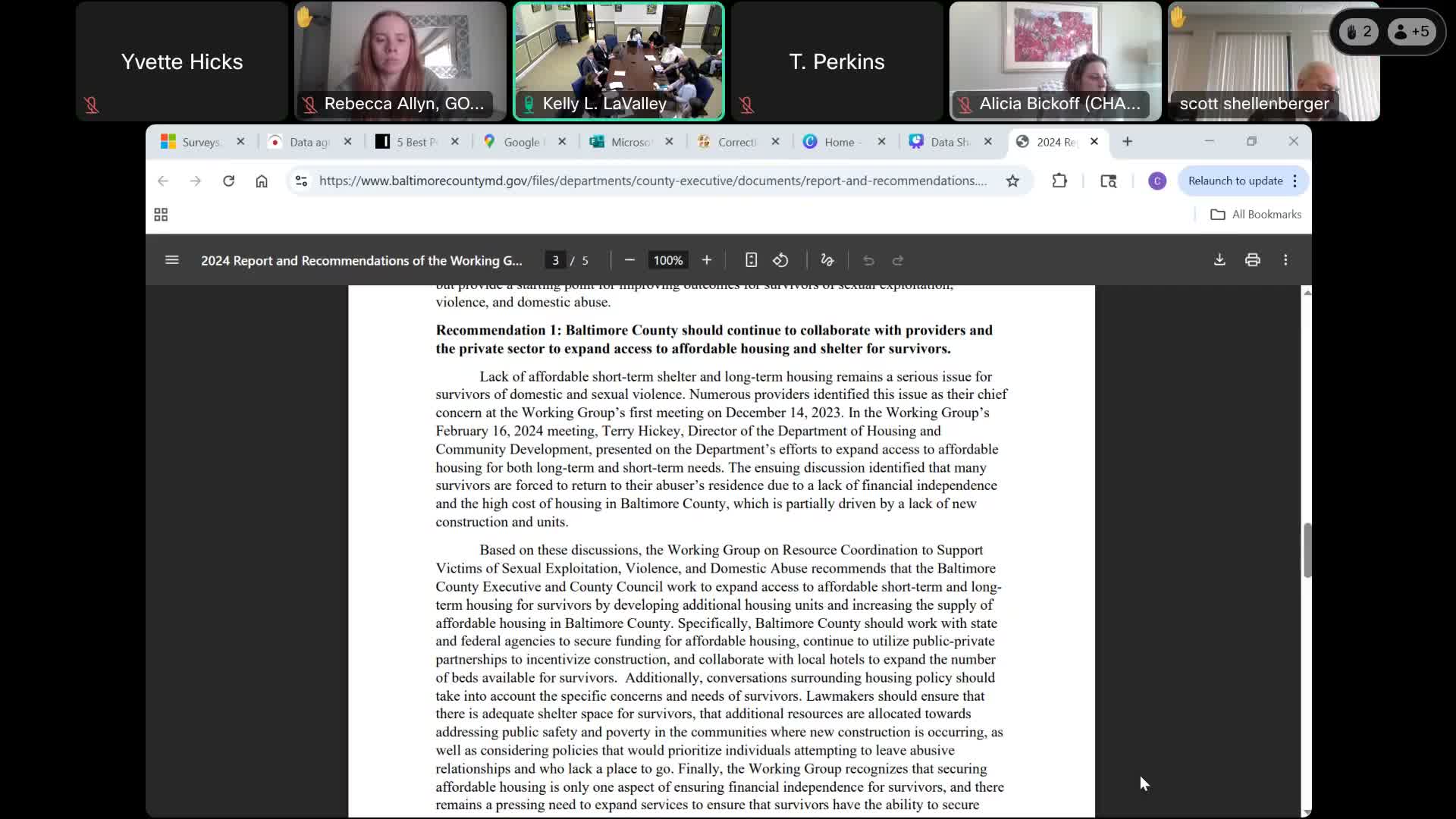Bookmark this page with the star

(1012, 180)
